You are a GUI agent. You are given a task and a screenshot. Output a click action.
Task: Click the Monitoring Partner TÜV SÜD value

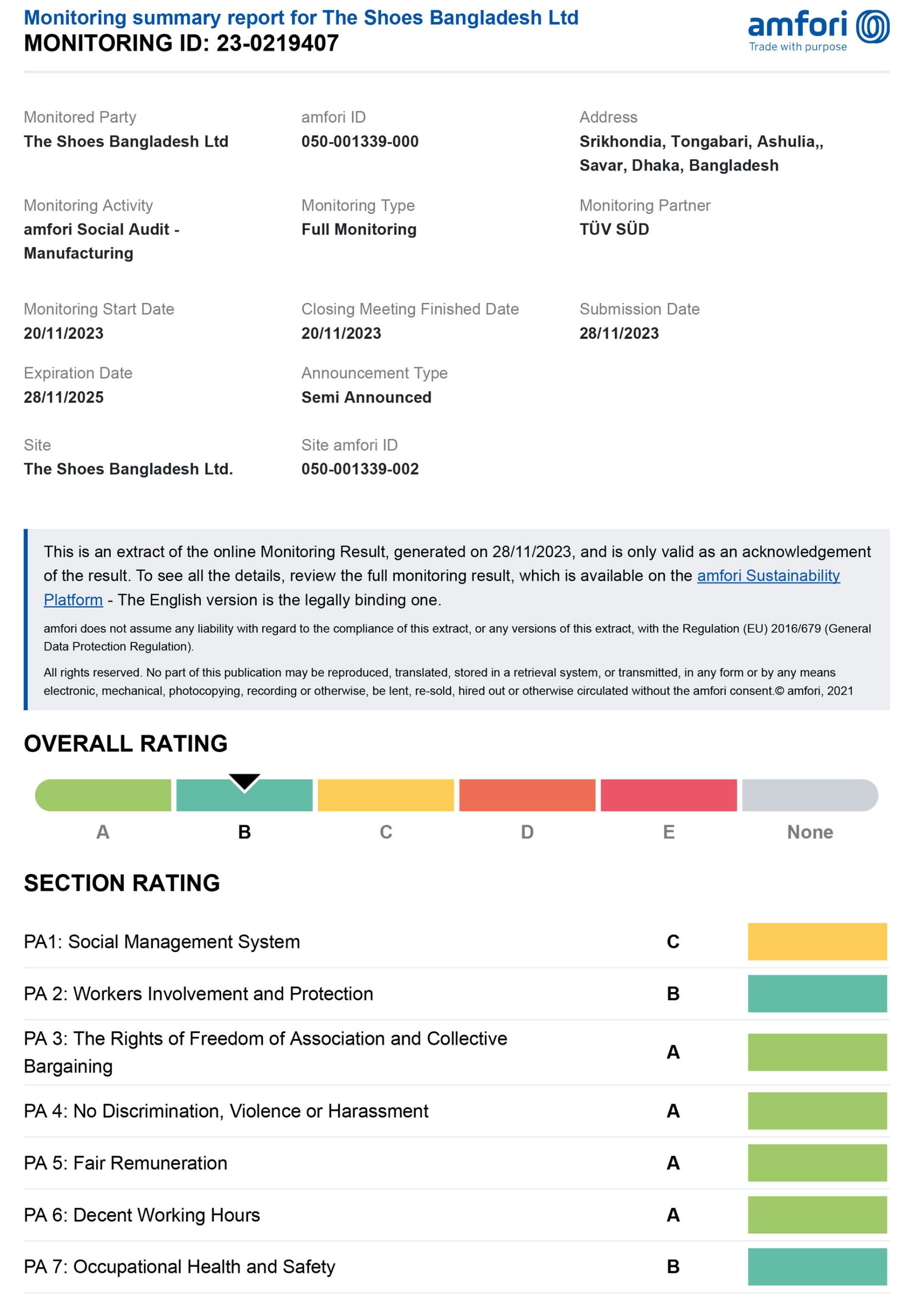(614, 229)
